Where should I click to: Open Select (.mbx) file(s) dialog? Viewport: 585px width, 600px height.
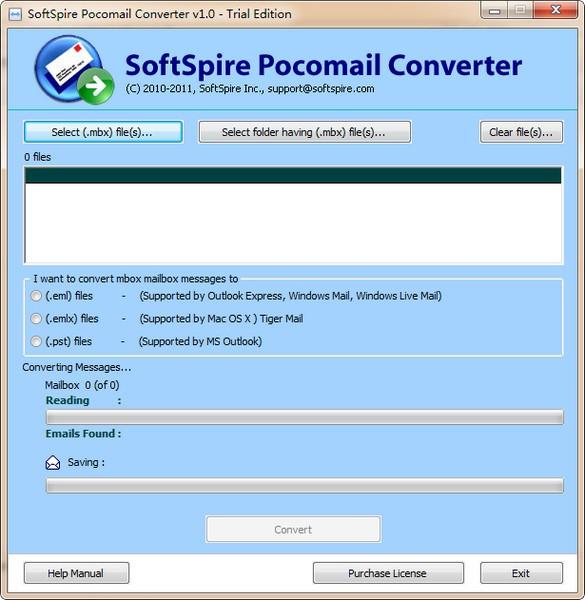[103, 132]
